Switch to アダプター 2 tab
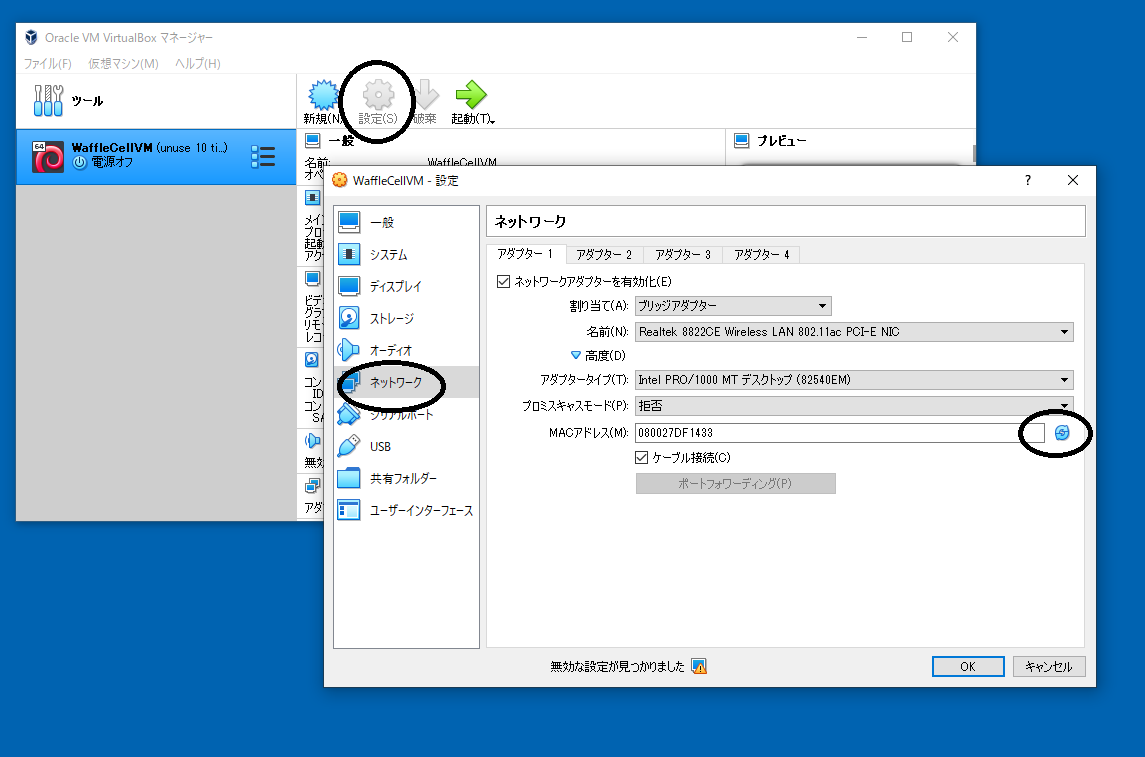 605,254
